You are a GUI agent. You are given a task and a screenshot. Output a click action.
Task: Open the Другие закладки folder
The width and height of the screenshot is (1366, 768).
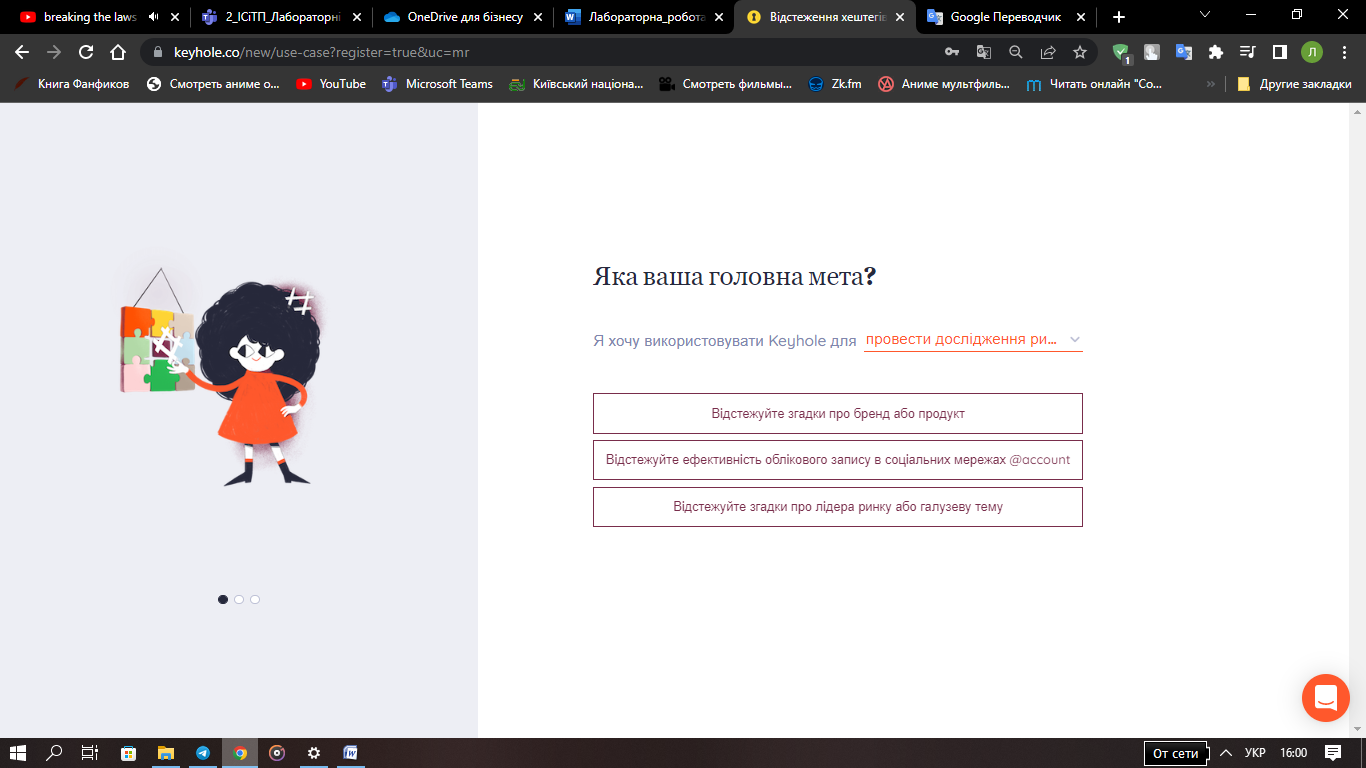coord(1295,84)
